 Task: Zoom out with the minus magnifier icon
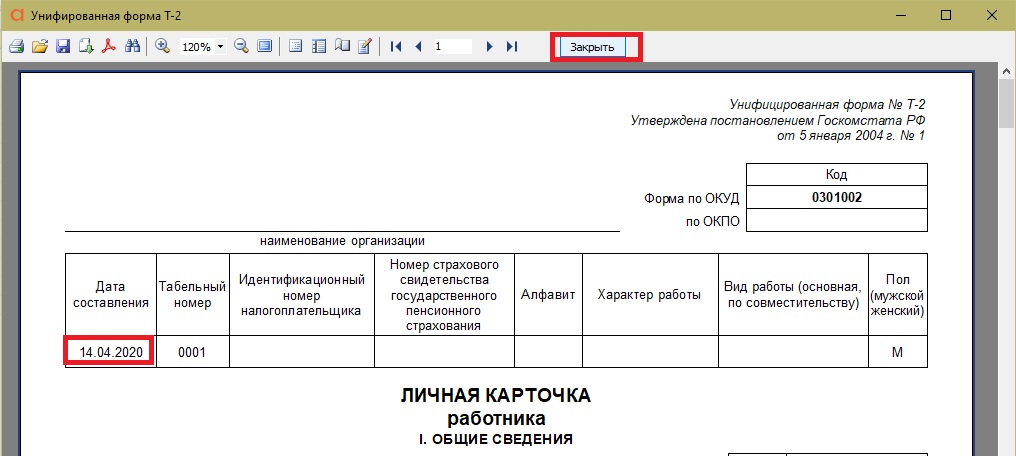tap(242, 47)
